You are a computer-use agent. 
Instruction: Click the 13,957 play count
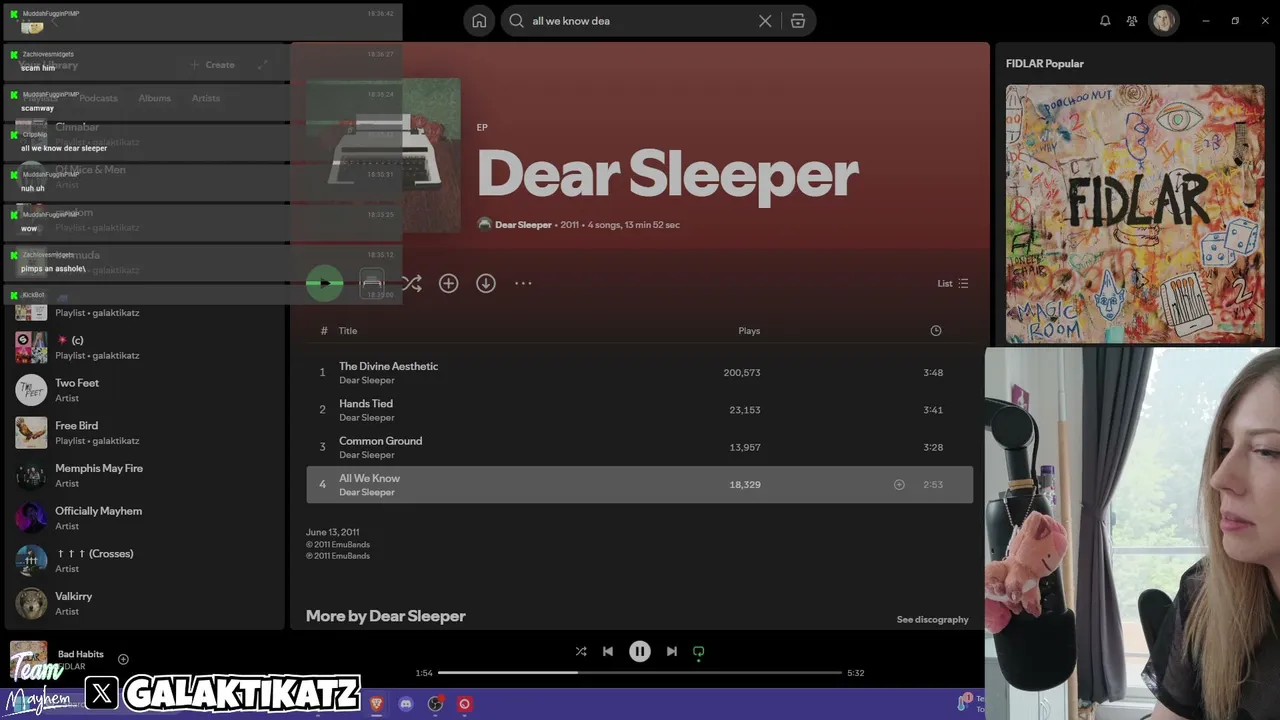click(x=745, y=447)
